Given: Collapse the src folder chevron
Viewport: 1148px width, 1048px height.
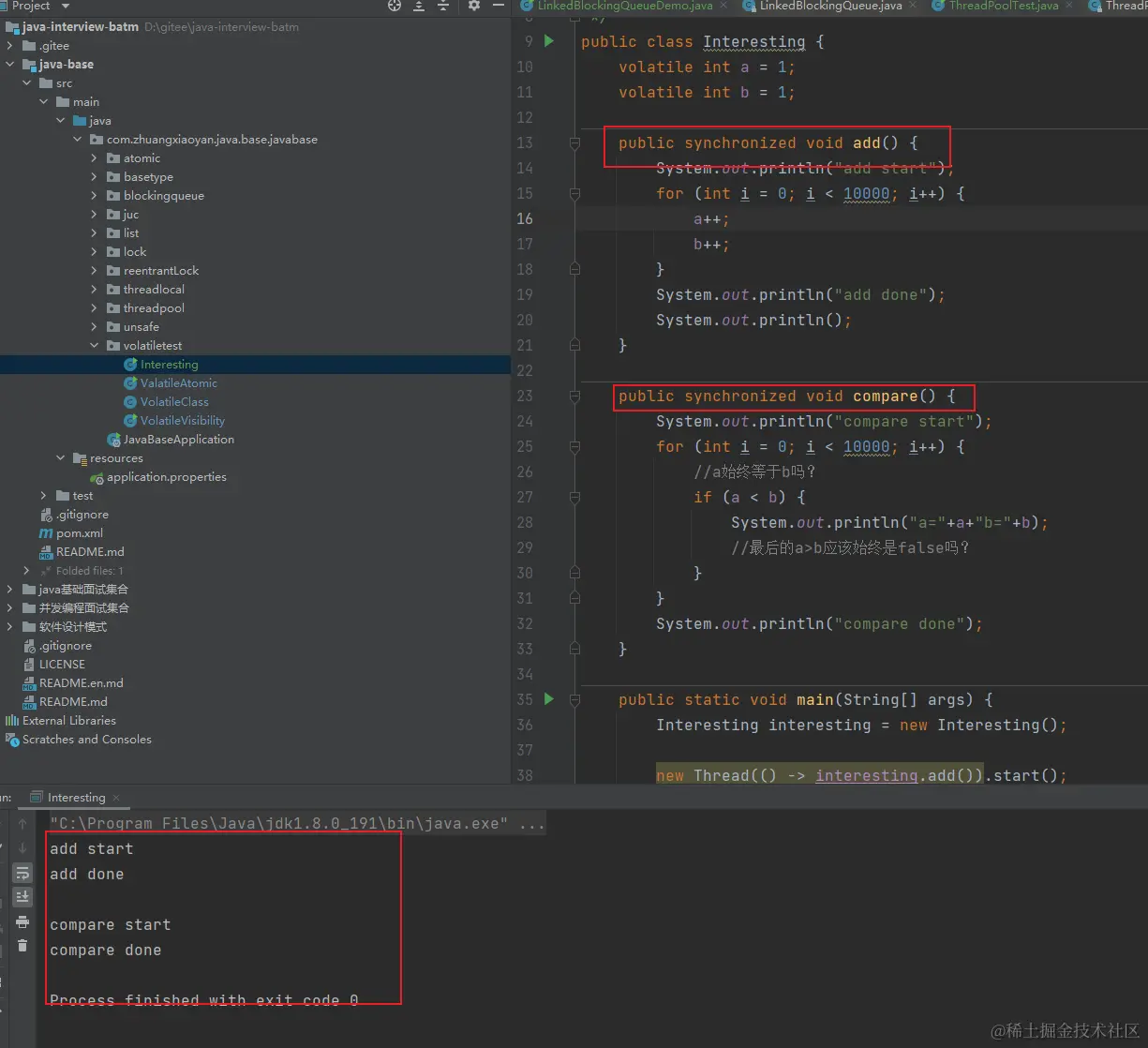Looking at the screenshot, I should point(27,83).
